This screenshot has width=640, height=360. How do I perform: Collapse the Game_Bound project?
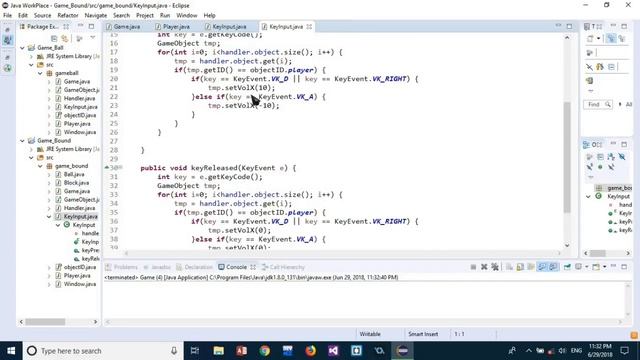point(22,140)
